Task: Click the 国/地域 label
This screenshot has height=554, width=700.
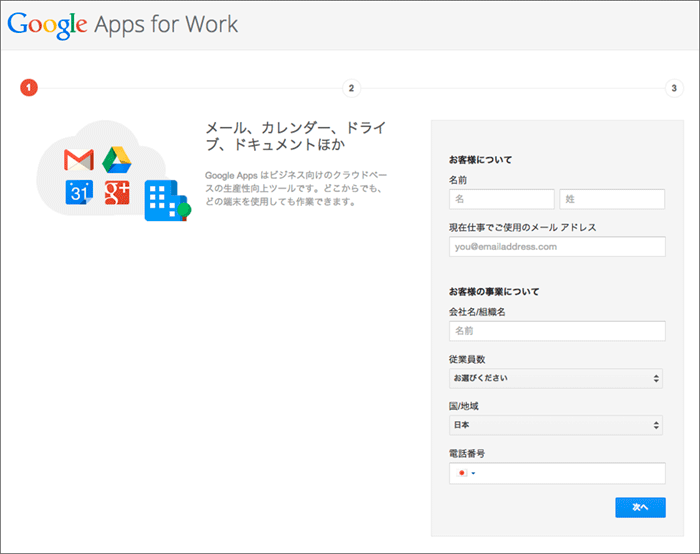Action: tap(463, 406)
